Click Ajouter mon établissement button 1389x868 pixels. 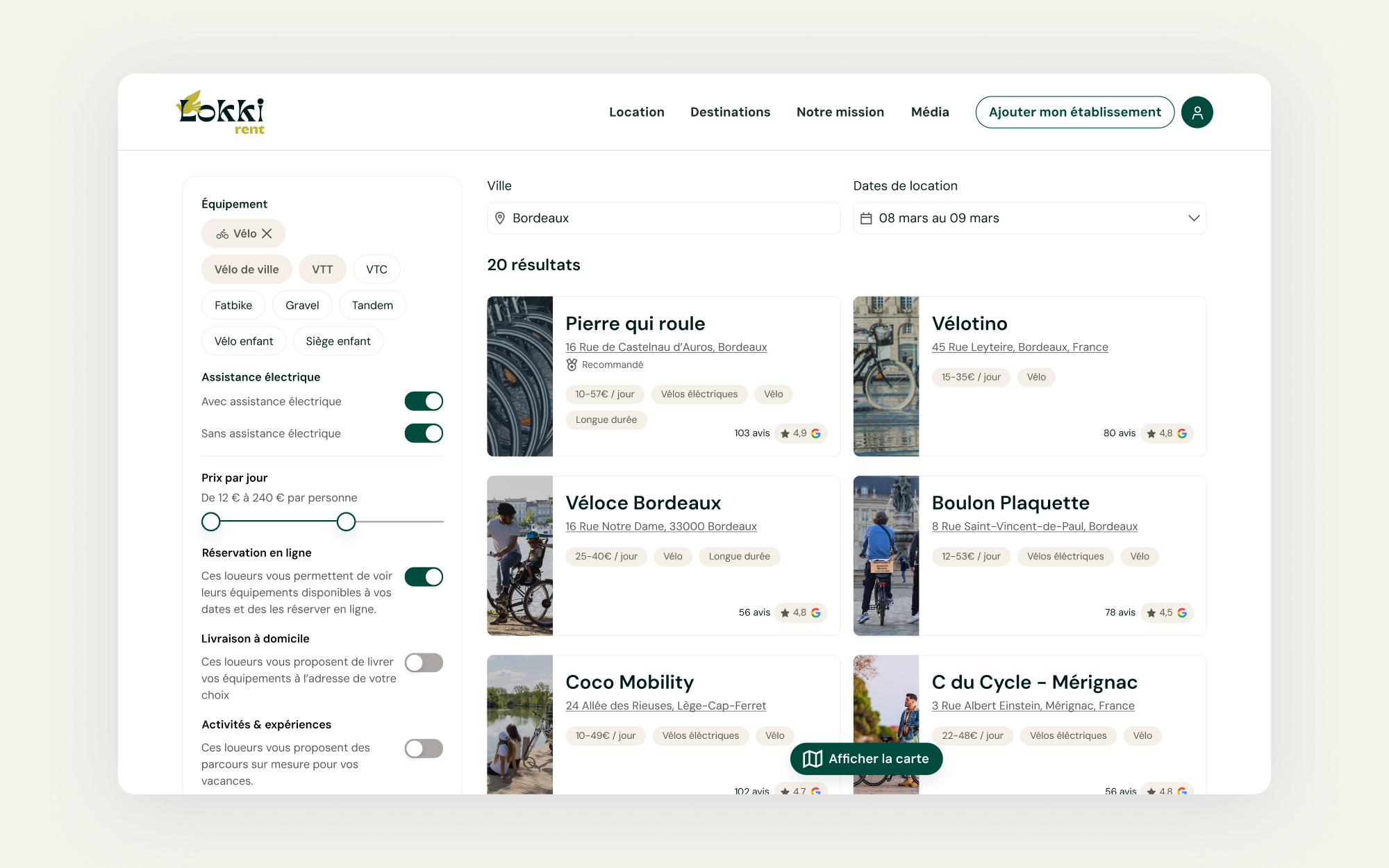tap(1075, 112)
